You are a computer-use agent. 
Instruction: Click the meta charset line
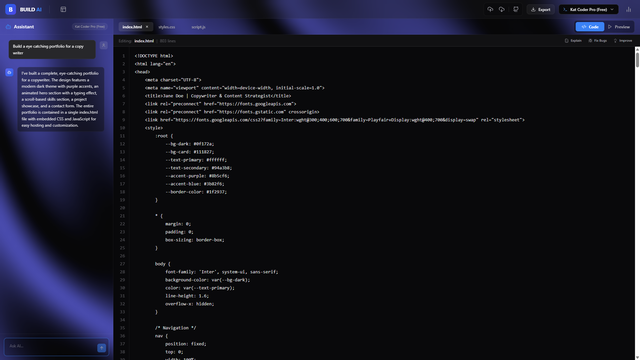(173, 80)
